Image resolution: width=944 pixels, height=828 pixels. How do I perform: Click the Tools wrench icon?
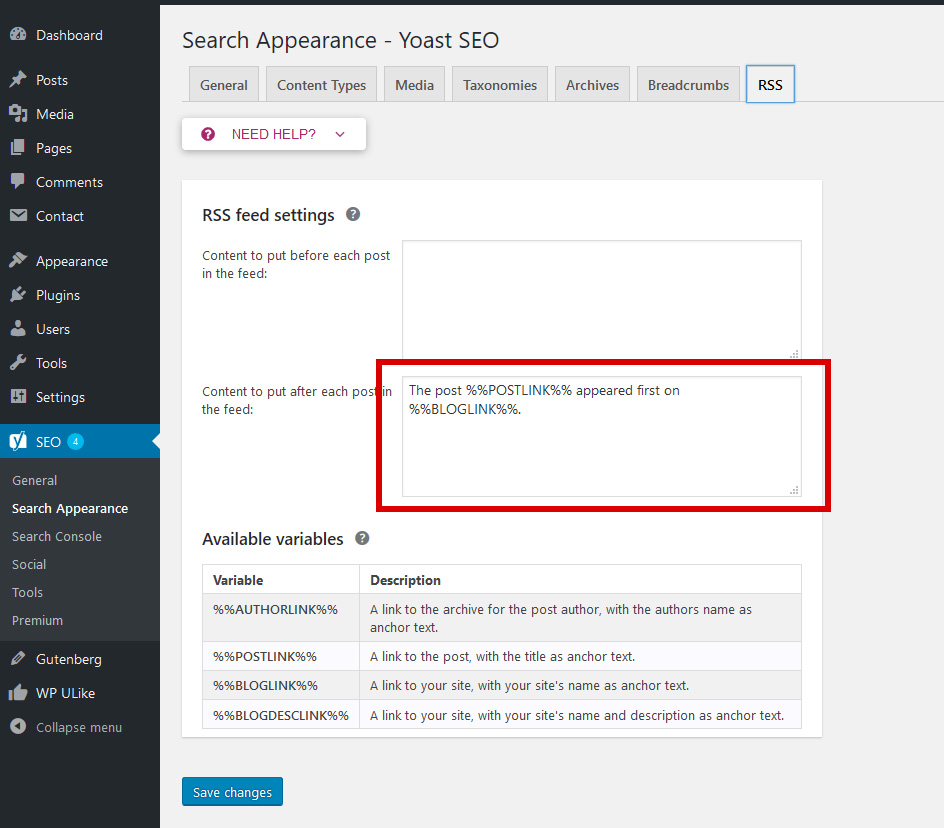pyautogui.click(x=18, y=363)
